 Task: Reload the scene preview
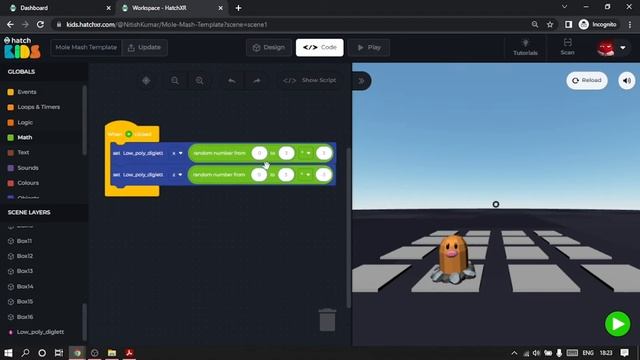coord(587,80)
